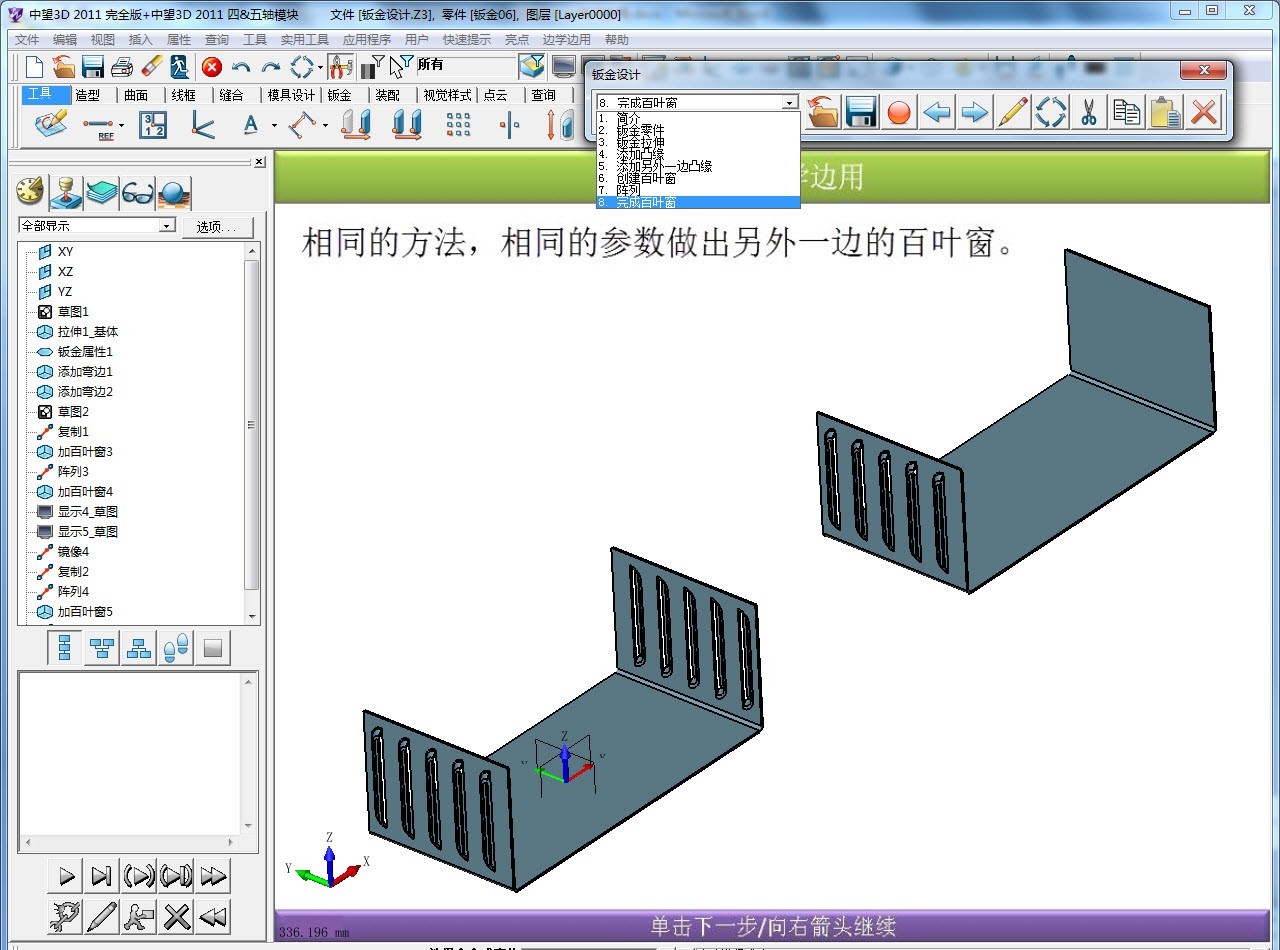Open the 全部显示 filter dropdown
This screenshot has height=950, width=1280.
click(166, 225)
